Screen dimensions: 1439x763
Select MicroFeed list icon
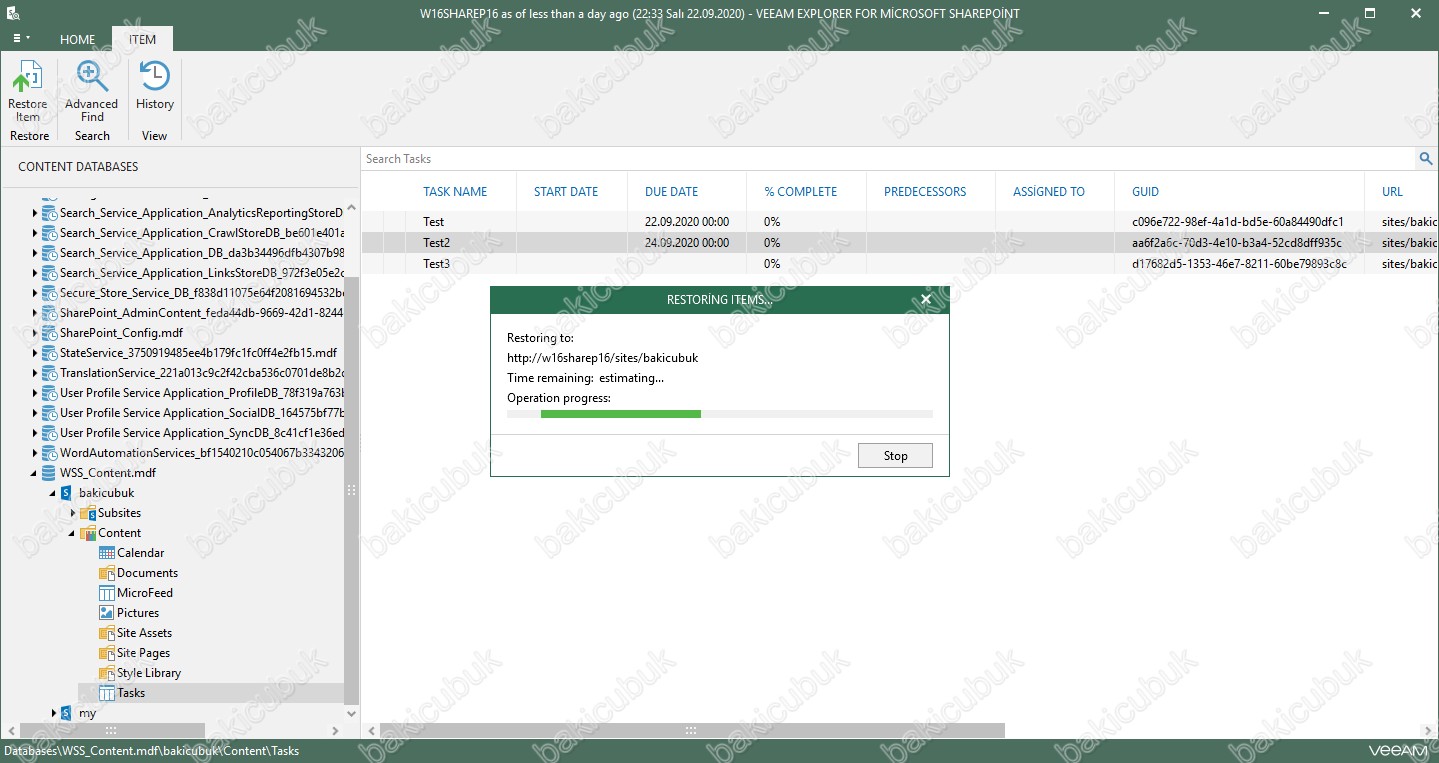107,593
